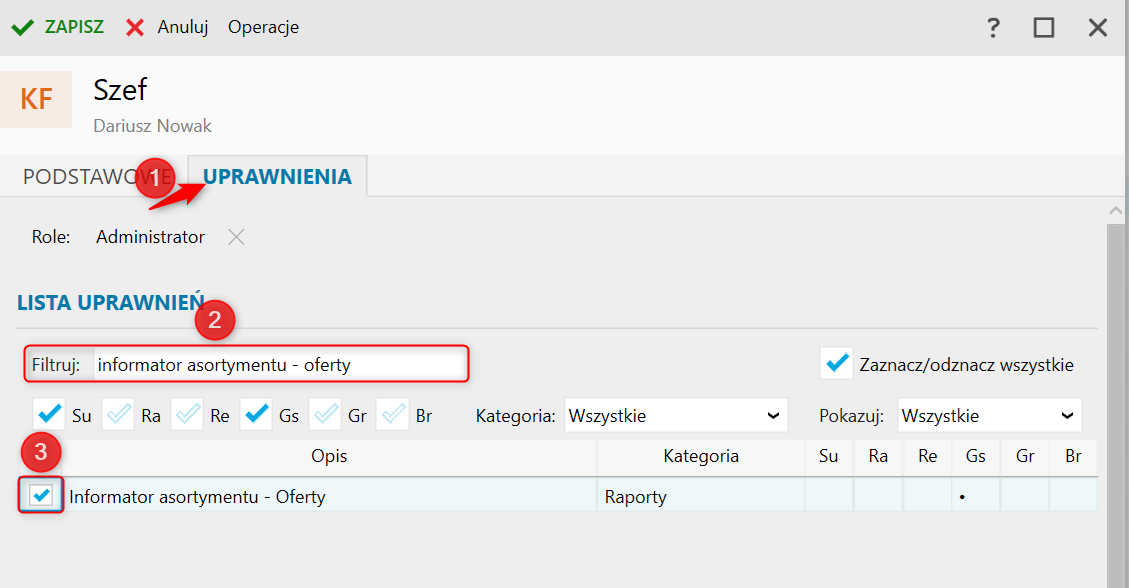The height and width of the screenshot is (588, 1129).
Task: Click the Anuluj cancel button label
Action: tap(182, 27)
